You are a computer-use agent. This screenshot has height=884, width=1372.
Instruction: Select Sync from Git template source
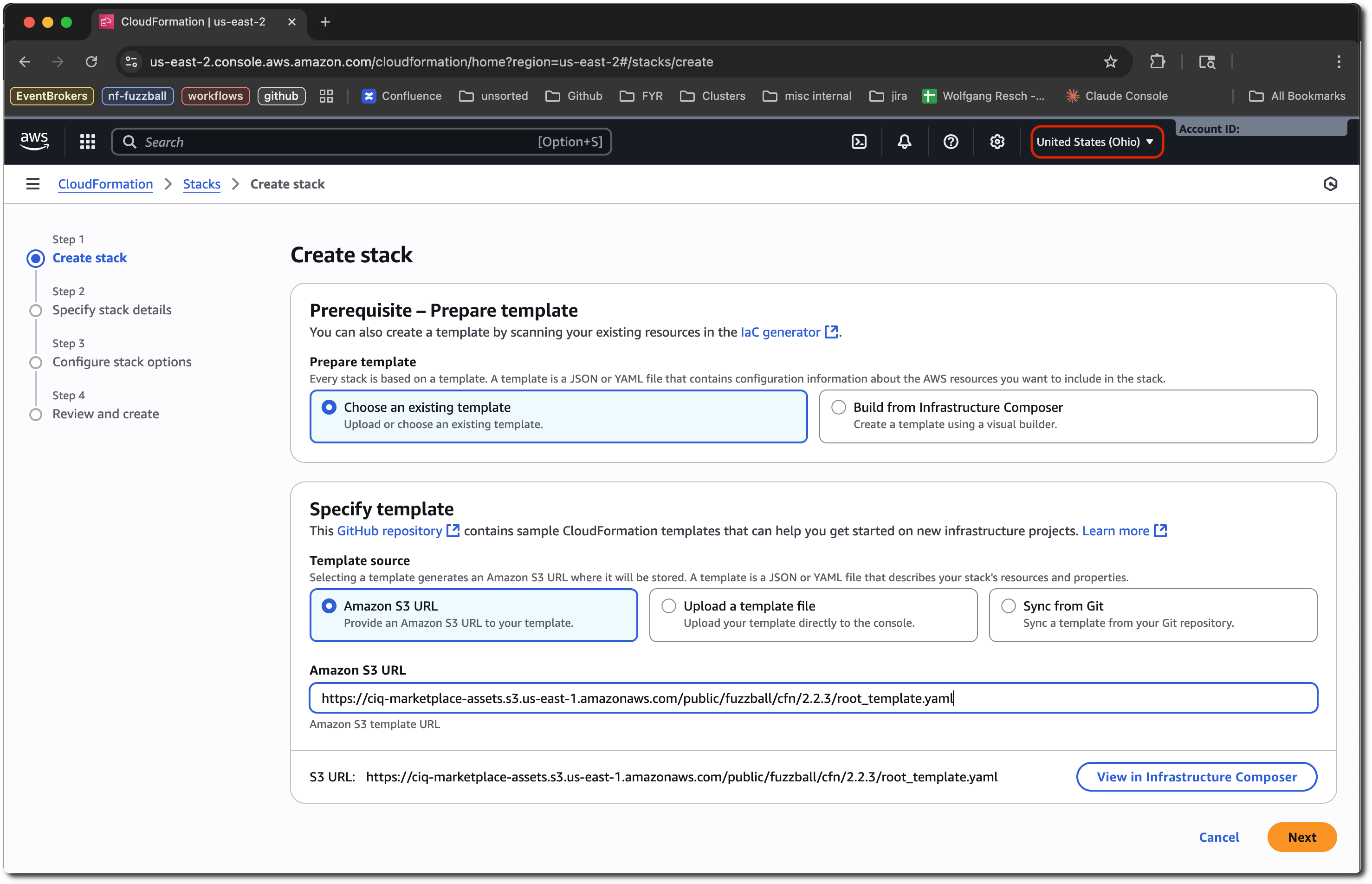(x=1153, y=615)
